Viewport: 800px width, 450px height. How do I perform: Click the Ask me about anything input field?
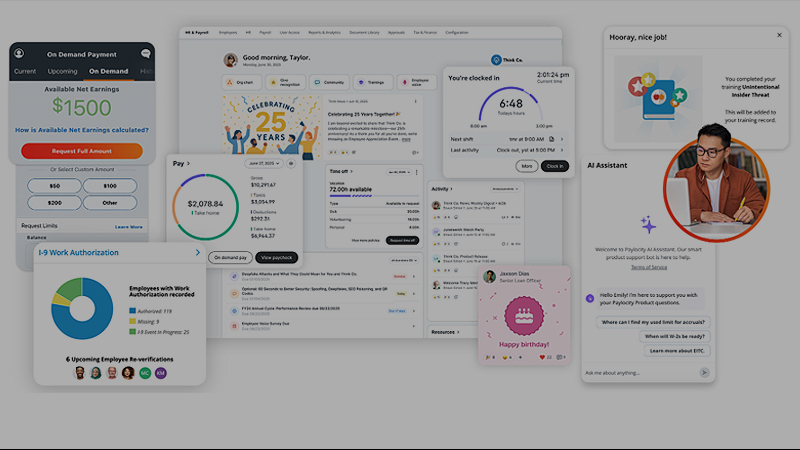point(640,372)
